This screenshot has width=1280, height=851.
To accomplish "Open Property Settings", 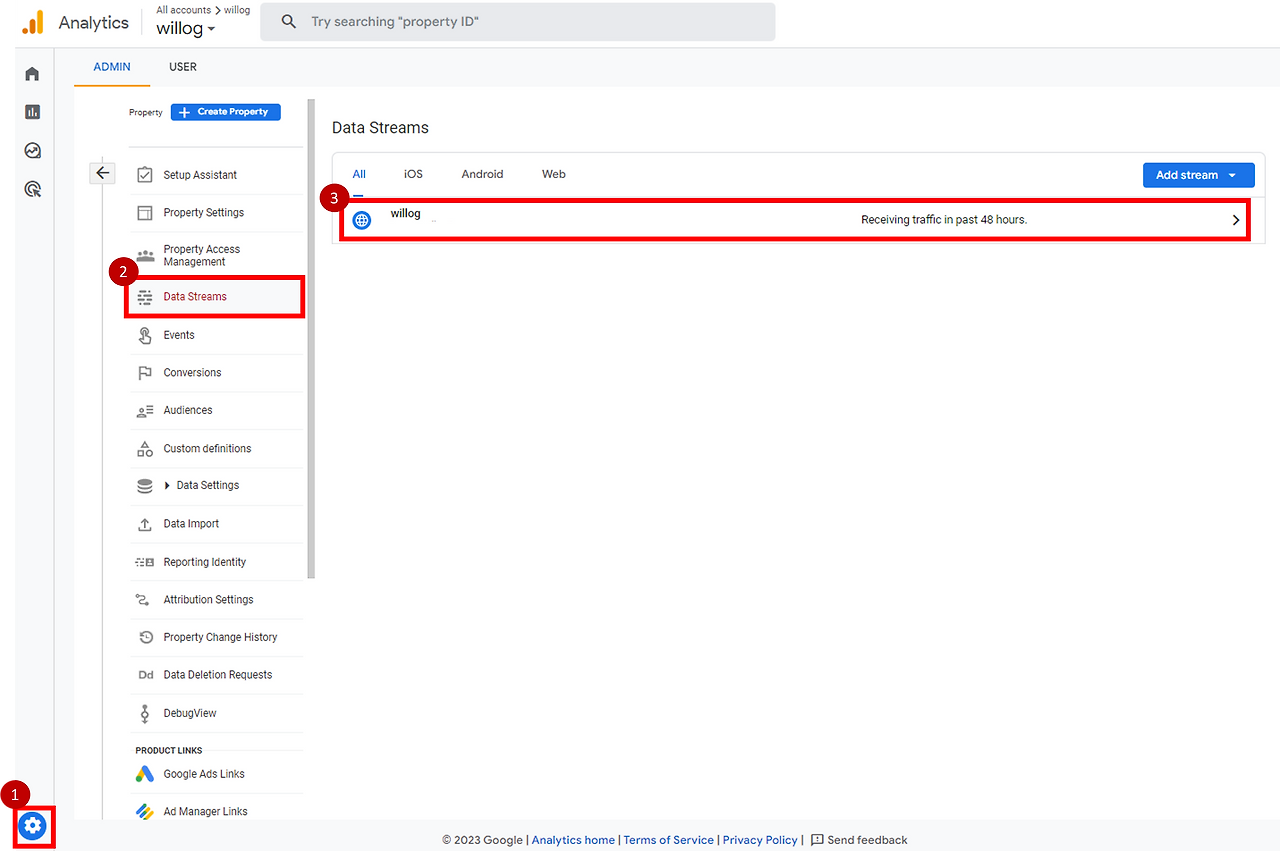I will point(204,213).
